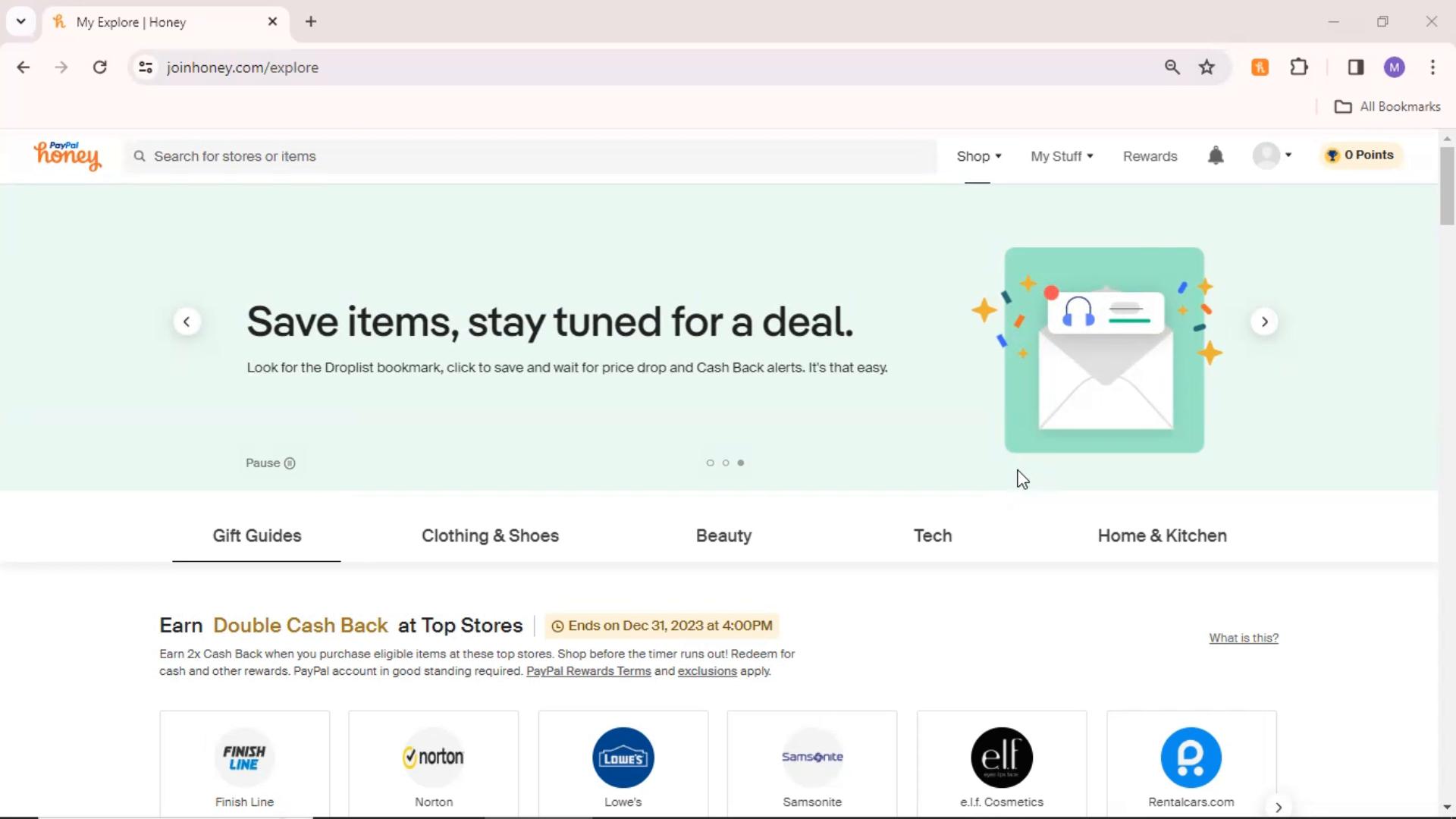
Task: Click the search bar icon
Action: tap(140, 156)
